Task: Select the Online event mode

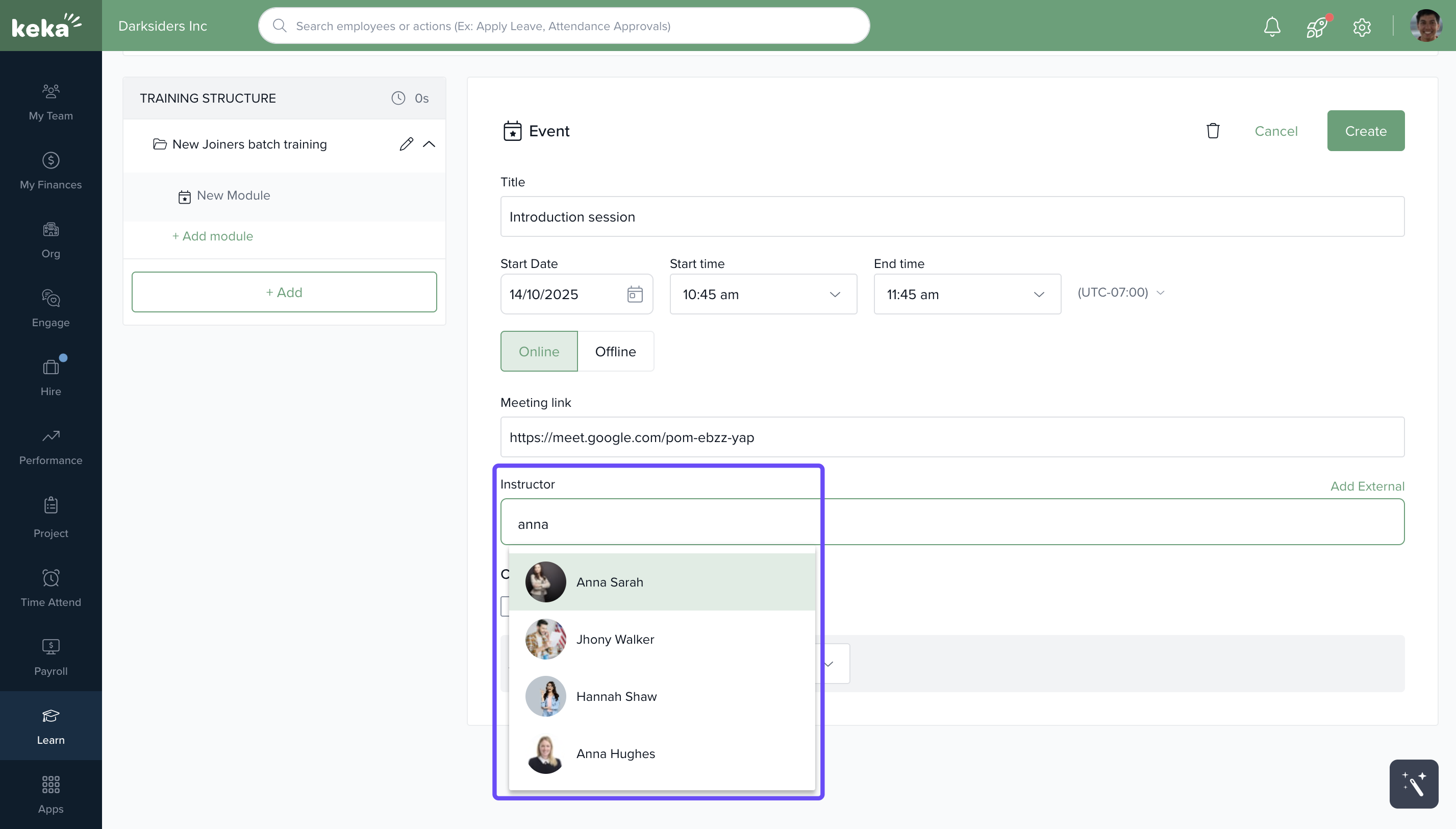Action: click(538, 351)
